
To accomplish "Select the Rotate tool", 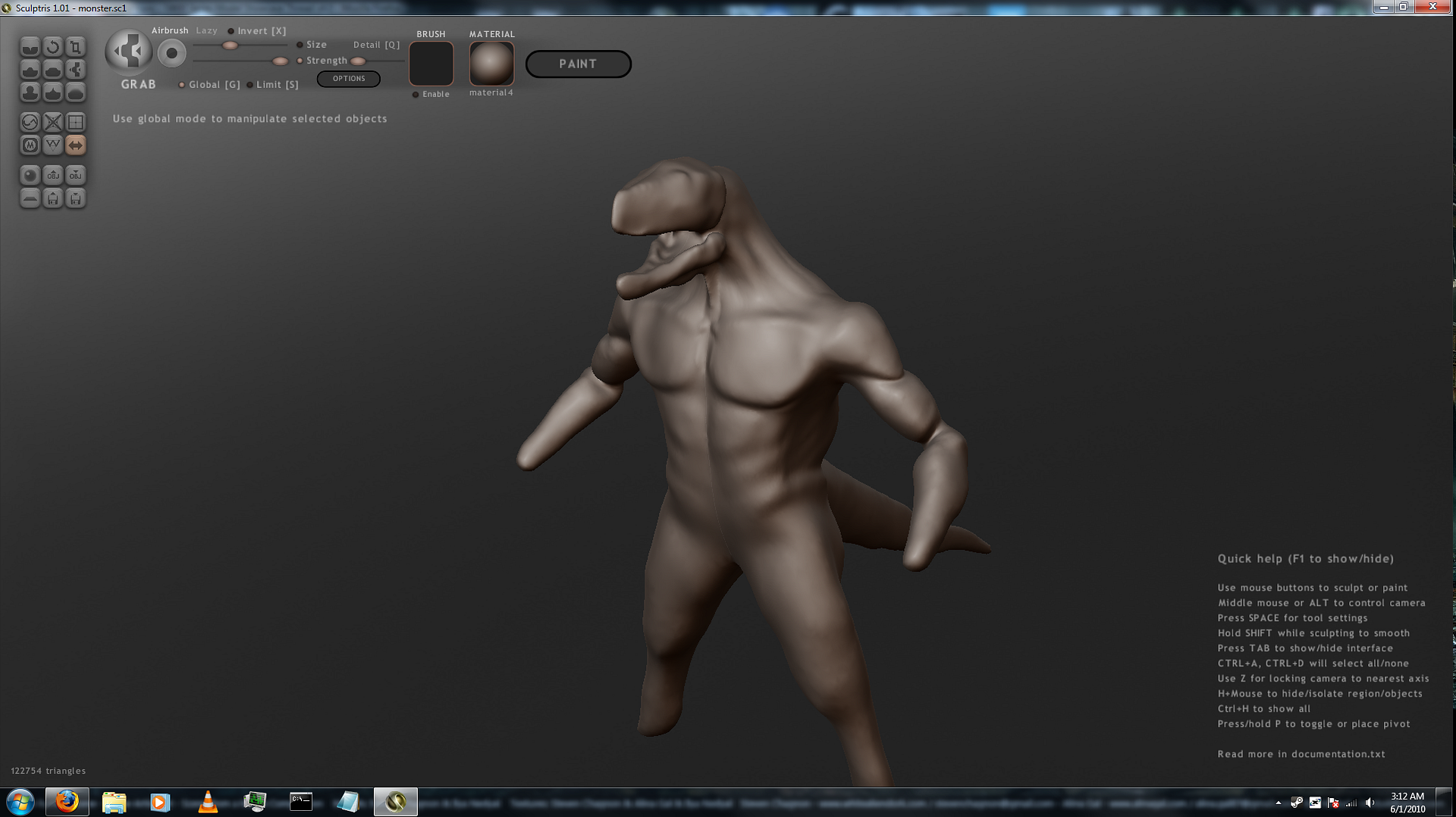I will click(53, 47).
